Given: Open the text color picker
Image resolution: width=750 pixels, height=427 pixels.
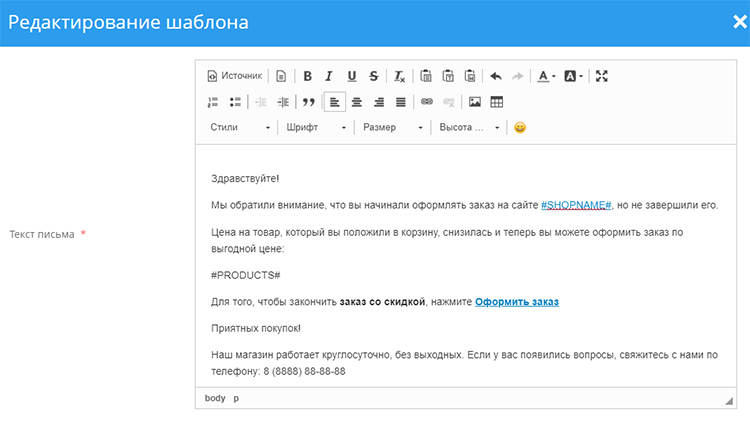Looking at the screenshot, I should point(546,76).
